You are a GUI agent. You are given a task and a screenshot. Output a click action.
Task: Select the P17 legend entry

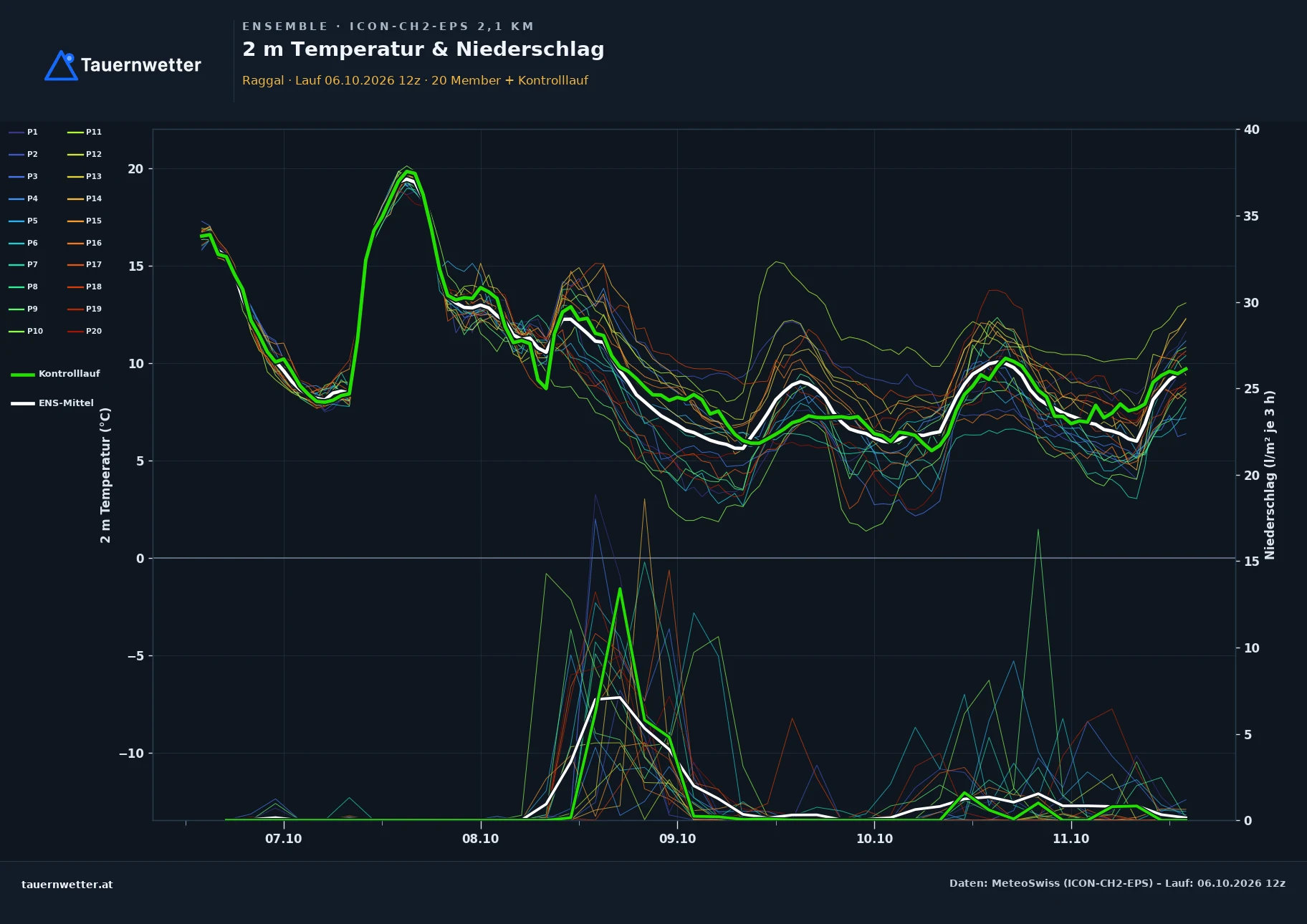click(85, 264)
